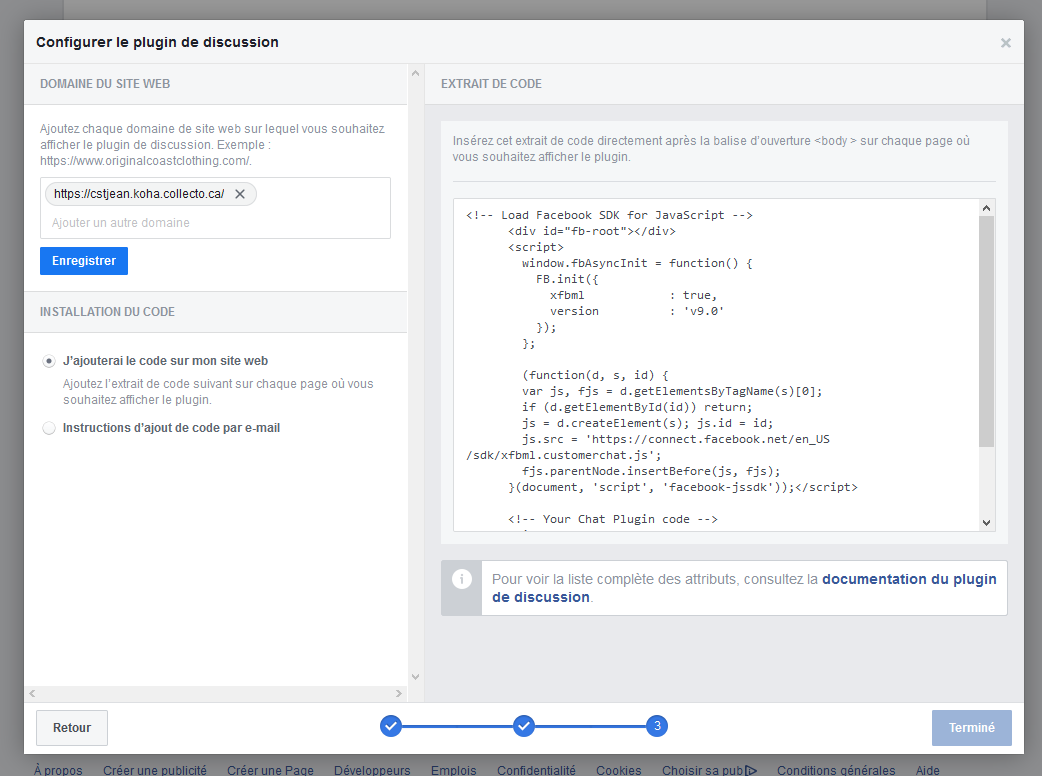Image resolution: width=1042 pixels, height=776 pixels.
Task: Click the left panel horizontal scroll-left arrow
Action: pyautogui.click(x=32, y=693)
